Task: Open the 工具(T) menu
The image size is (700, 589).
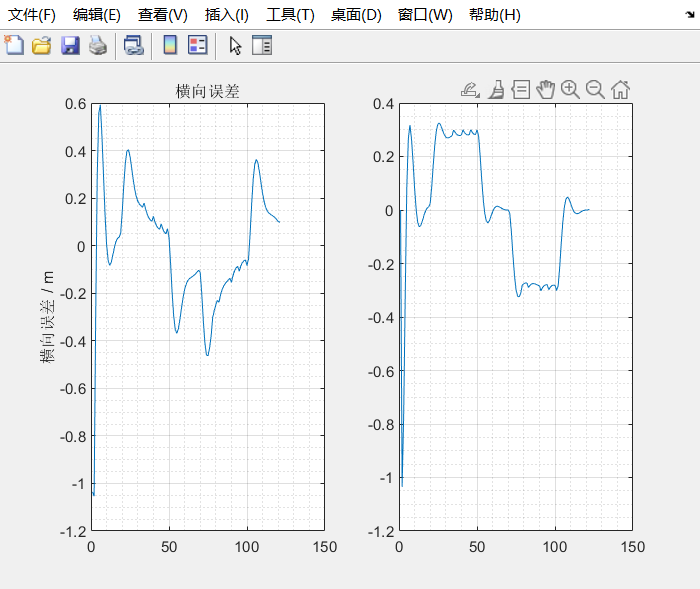Action: [290, 15]
